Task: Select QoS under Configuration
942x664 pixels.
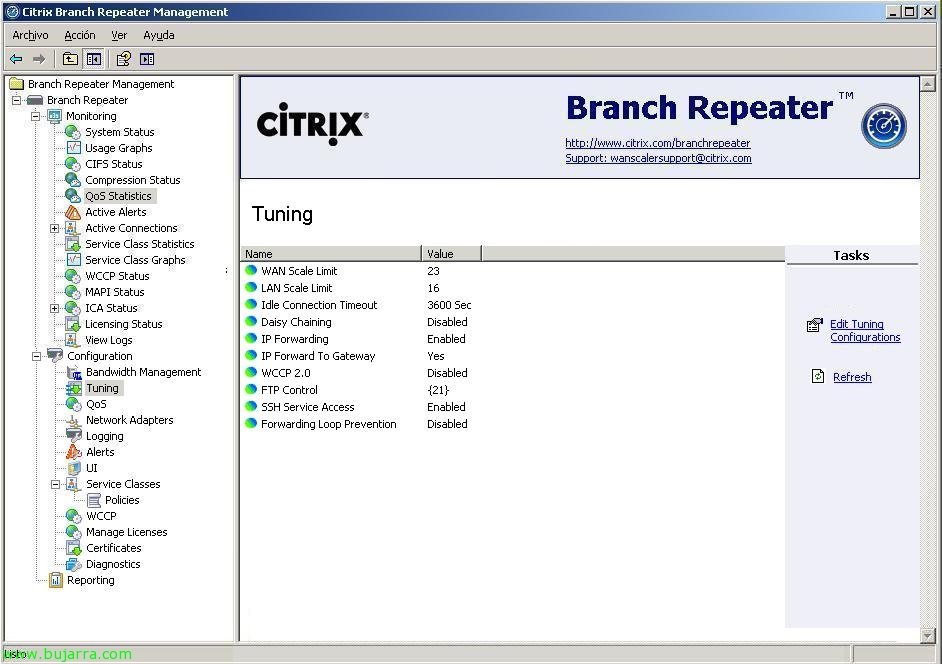Action: coord(96,404)
